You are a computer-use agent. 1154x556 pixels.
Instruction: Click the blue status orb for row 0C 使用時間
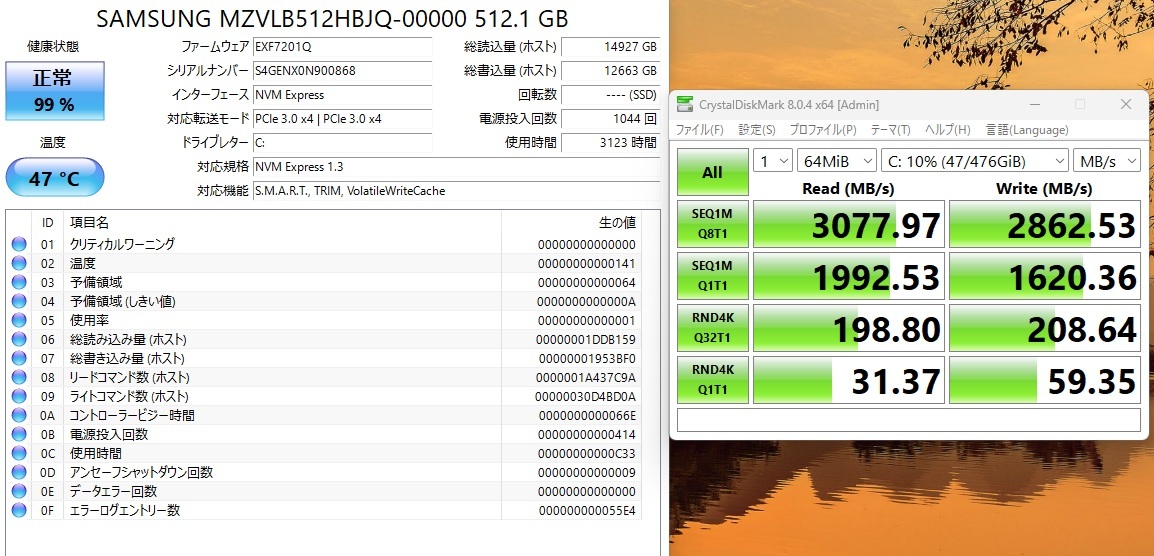point(18,454)
